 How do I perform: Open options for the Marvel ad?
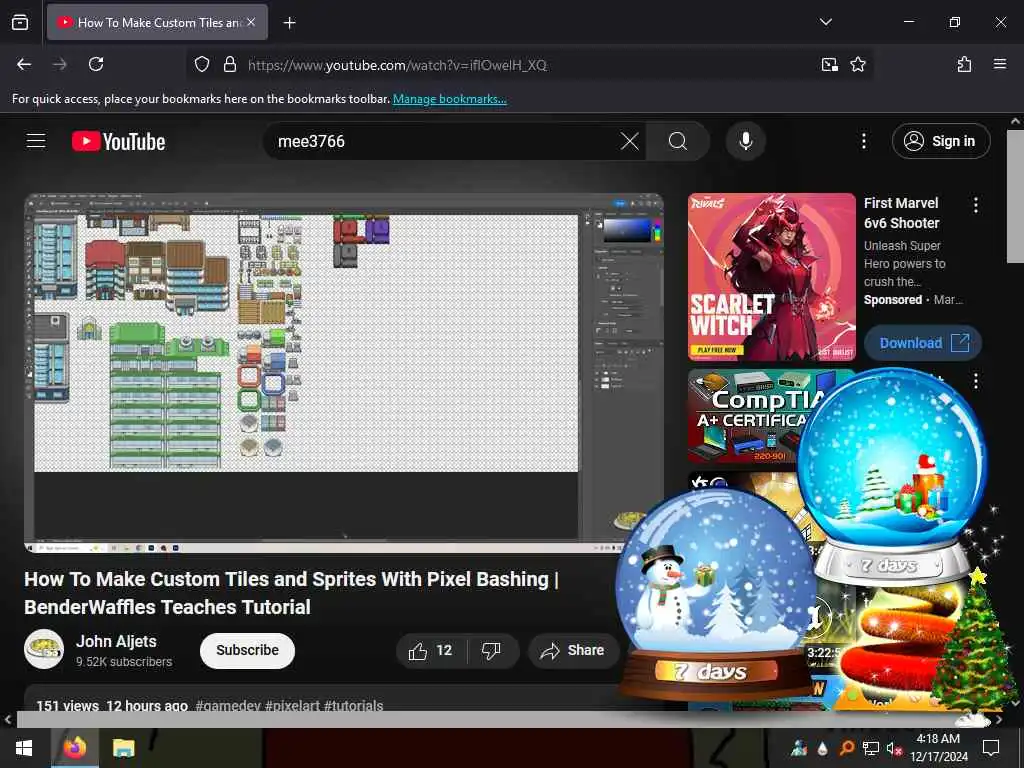pyautogui.click(x=976, y=205)
